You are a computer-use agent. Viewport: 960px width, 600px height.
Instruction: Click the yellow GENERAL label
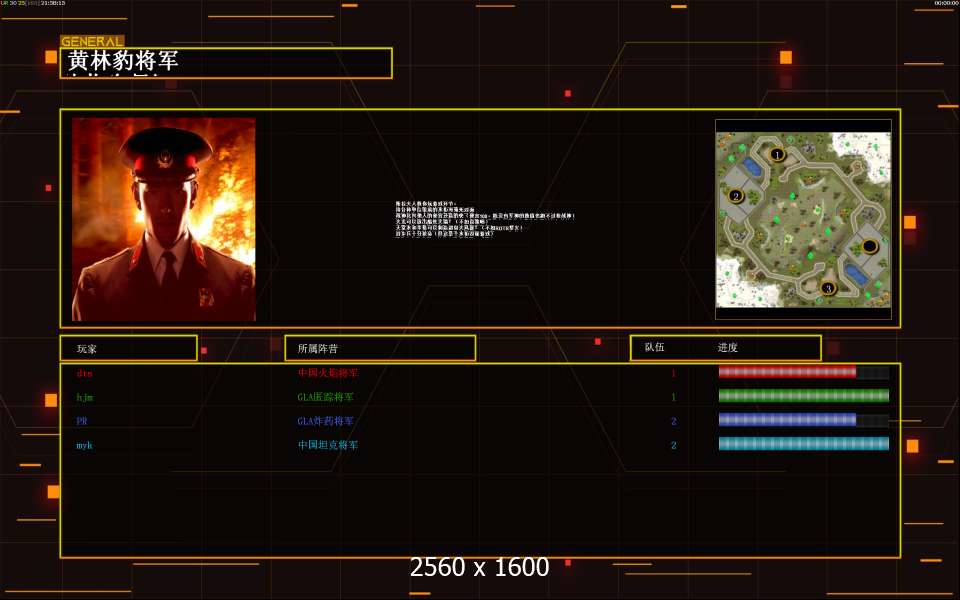point(92,41)
